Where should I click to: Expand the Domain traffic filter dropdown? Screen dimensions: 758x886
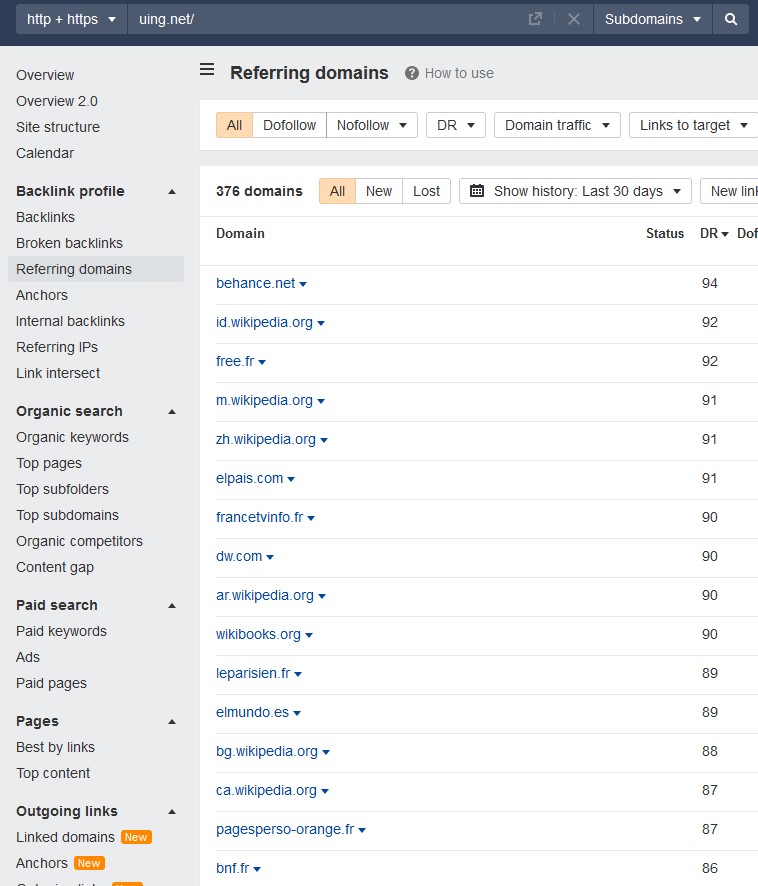click(x=557, y=125)
